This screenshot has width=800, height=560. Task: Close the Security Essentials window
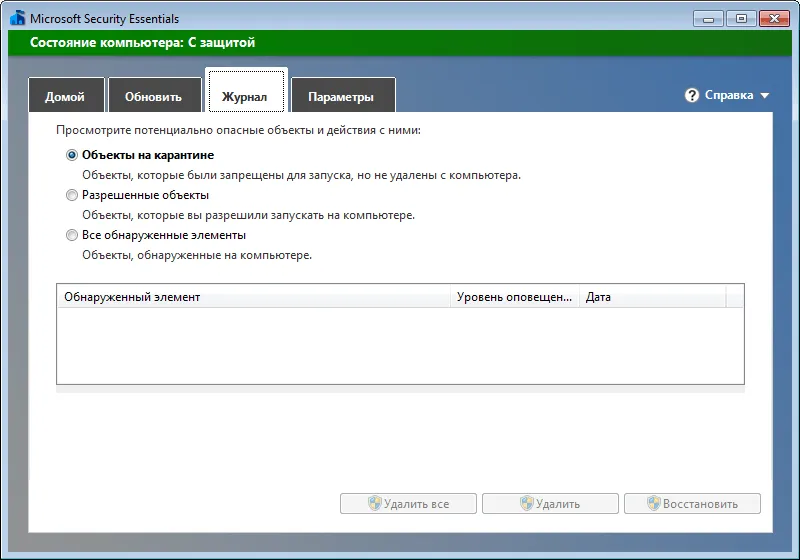pos(774,19)
